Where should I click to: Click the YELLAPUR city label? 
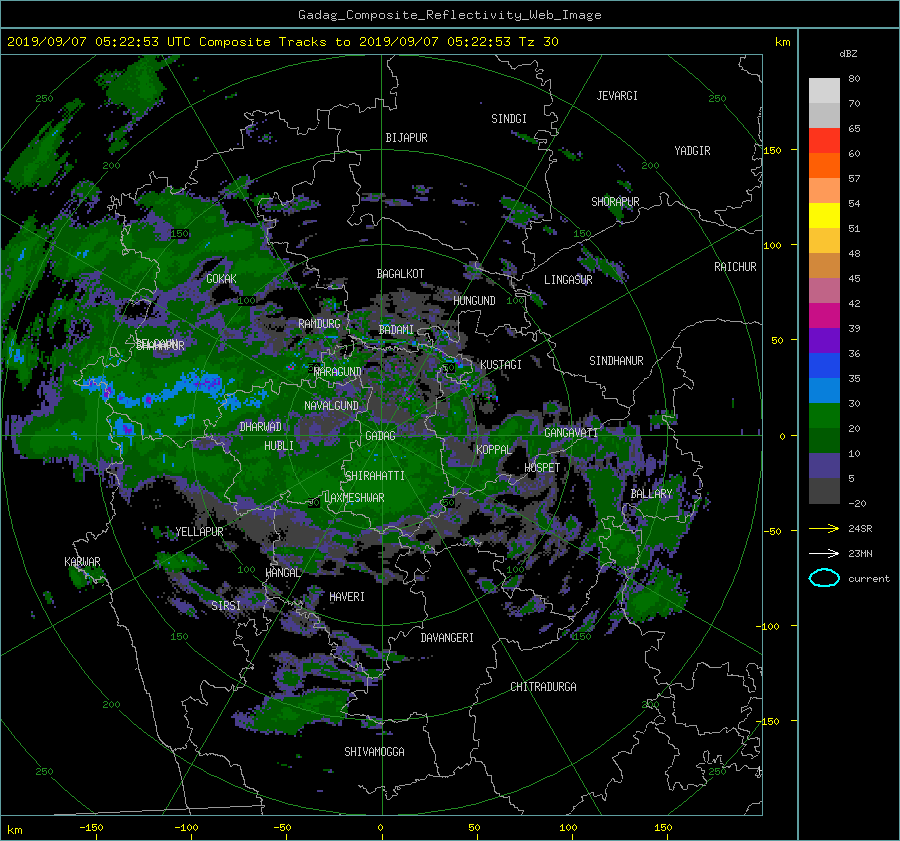point(199,532)
